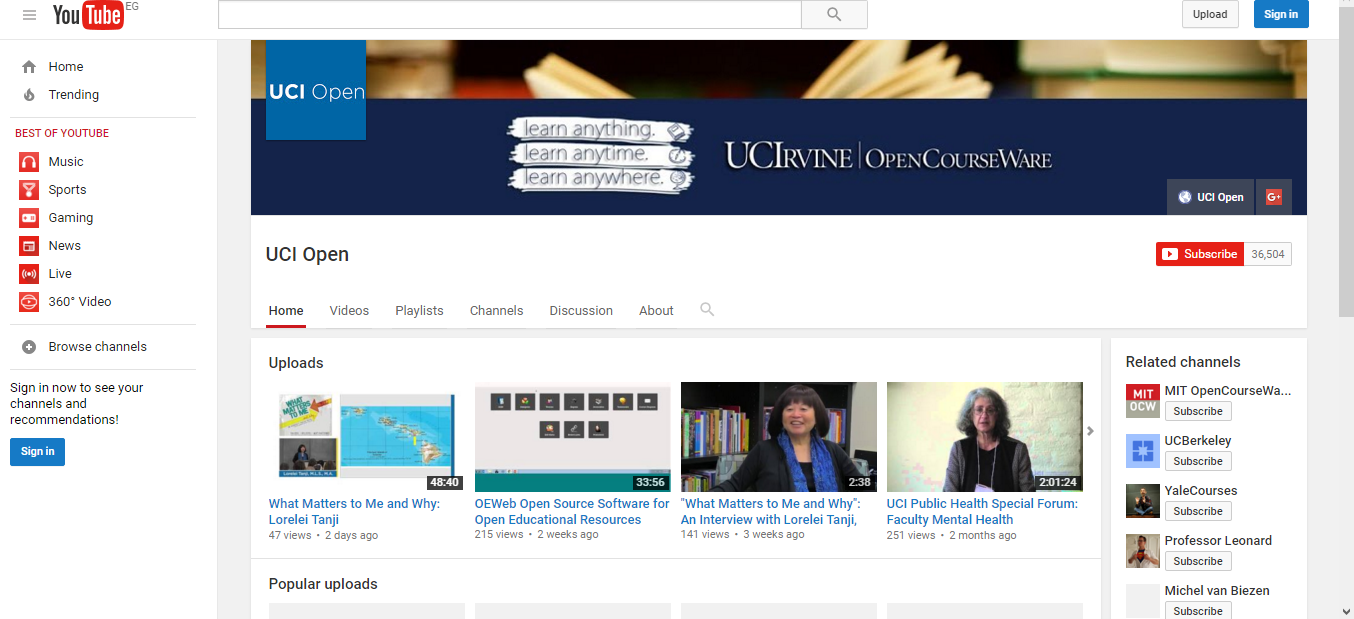1354x619 pixels.
Task: Open Interview with Lorelei Tanji video title
Action: click(x=770, y=512)
